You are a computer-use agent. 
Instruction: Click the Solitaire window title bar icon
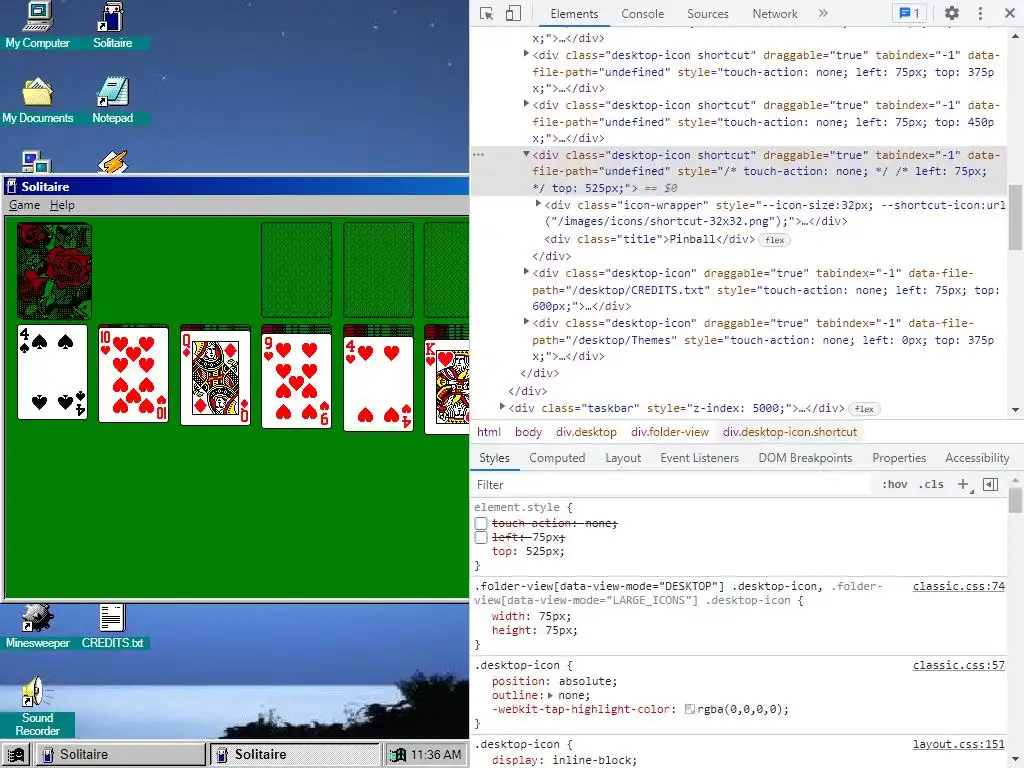[x=11, y=186]
